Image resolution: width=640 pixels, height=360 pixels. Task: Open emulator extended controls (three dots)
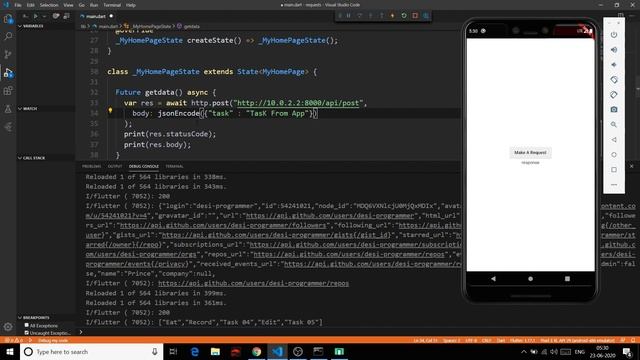pos(614,184)
